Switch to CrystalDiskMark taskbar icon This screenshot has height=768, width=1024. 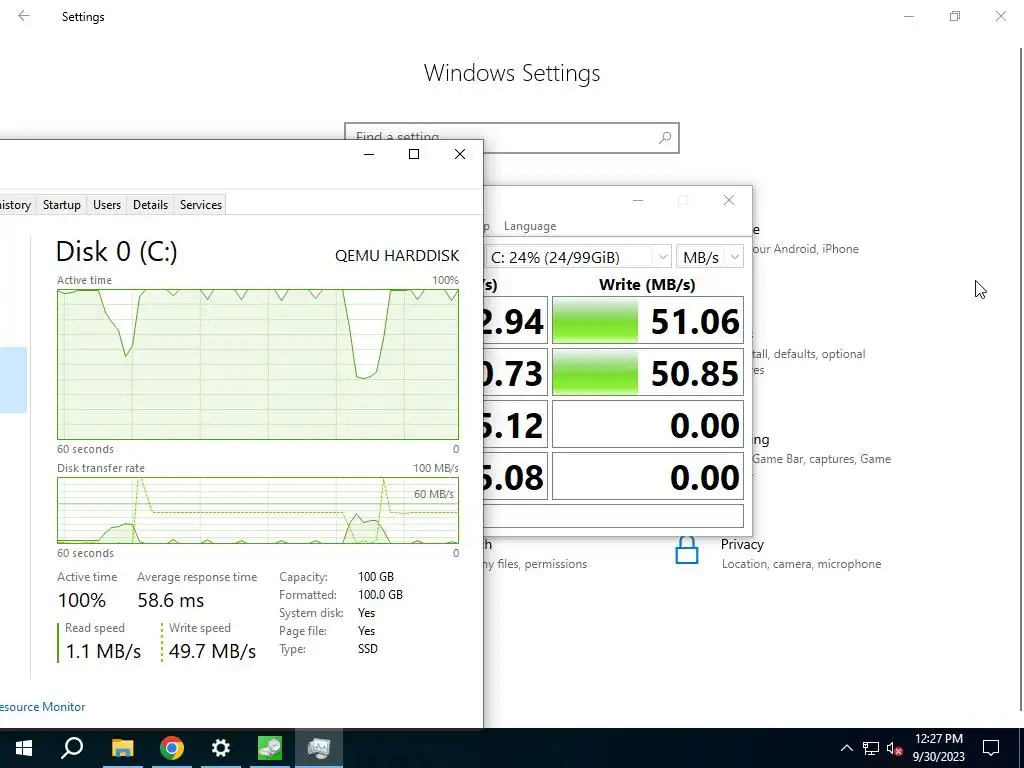pos(270,748)
